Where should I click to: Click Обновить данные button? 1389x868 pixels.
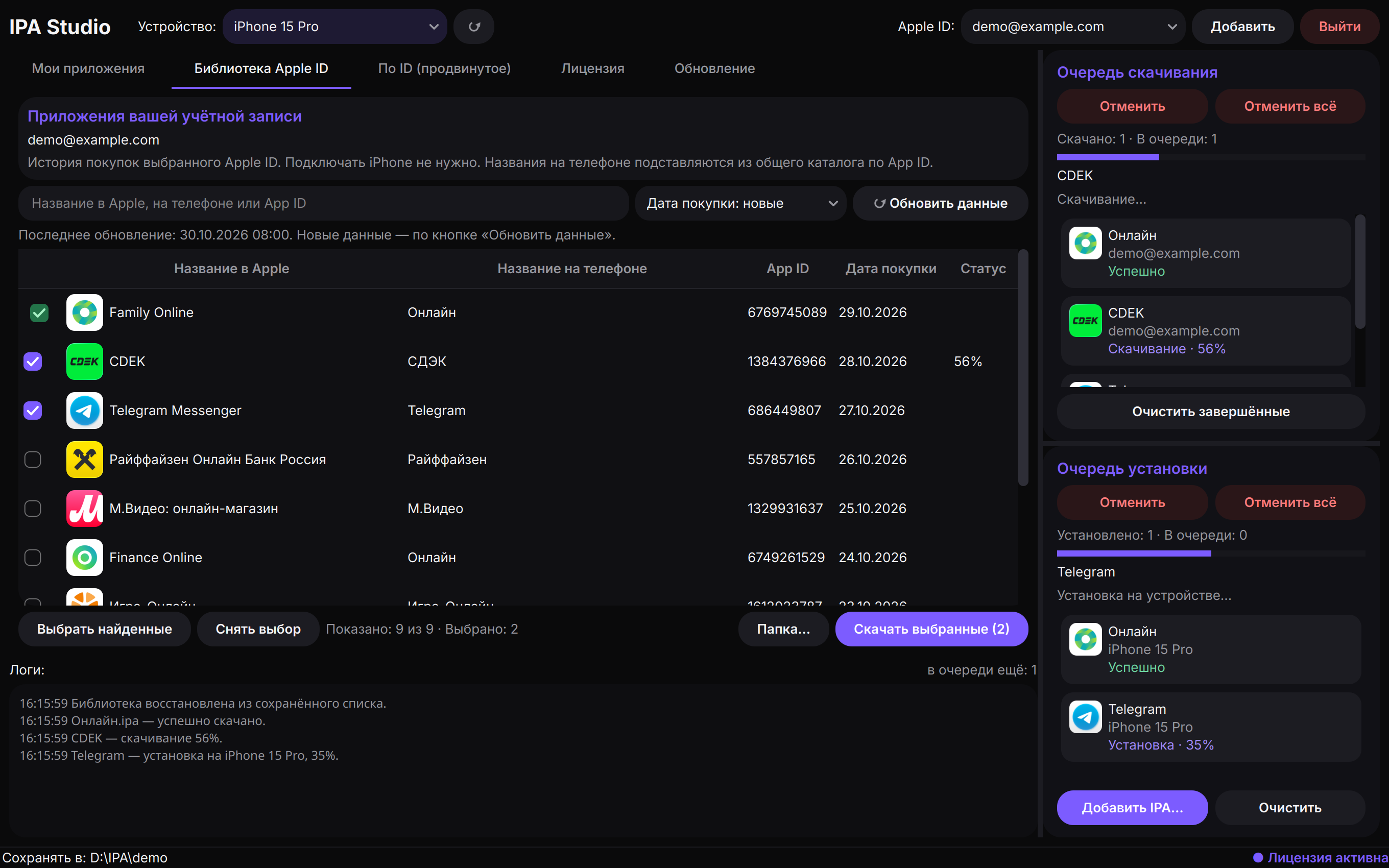tap(940, 203)
